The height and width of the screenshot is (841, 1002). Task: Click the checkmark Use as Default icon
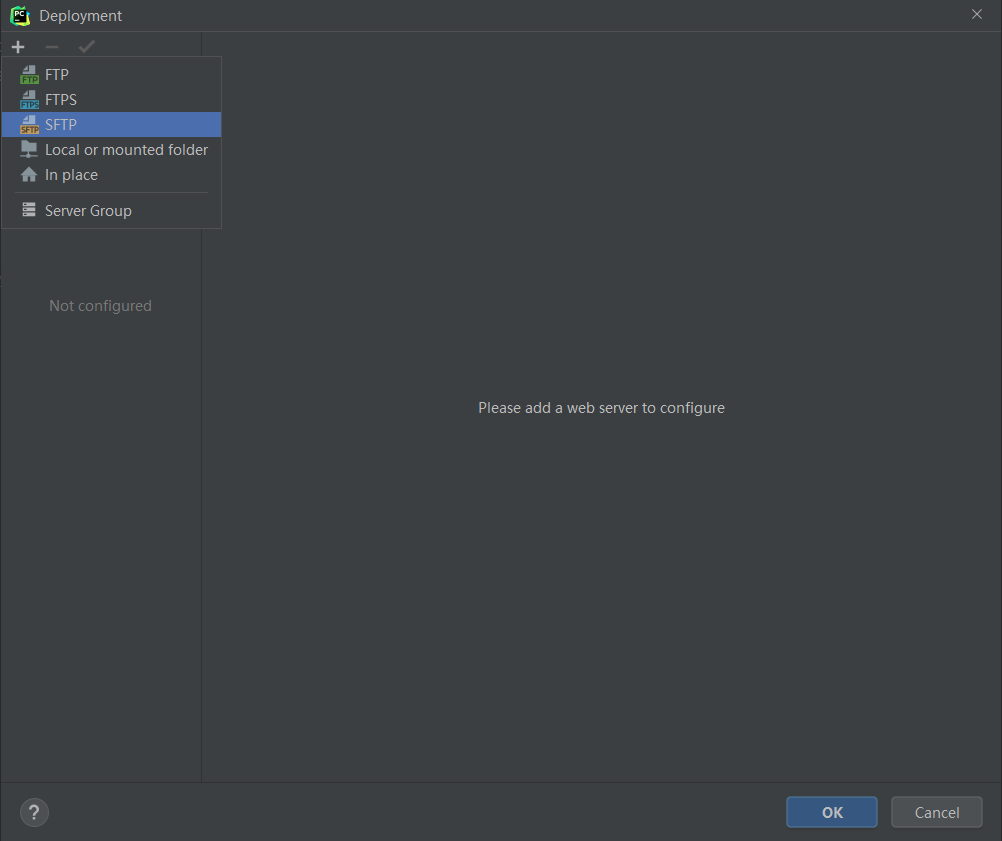pyautogui.click(x=86, y=47)
